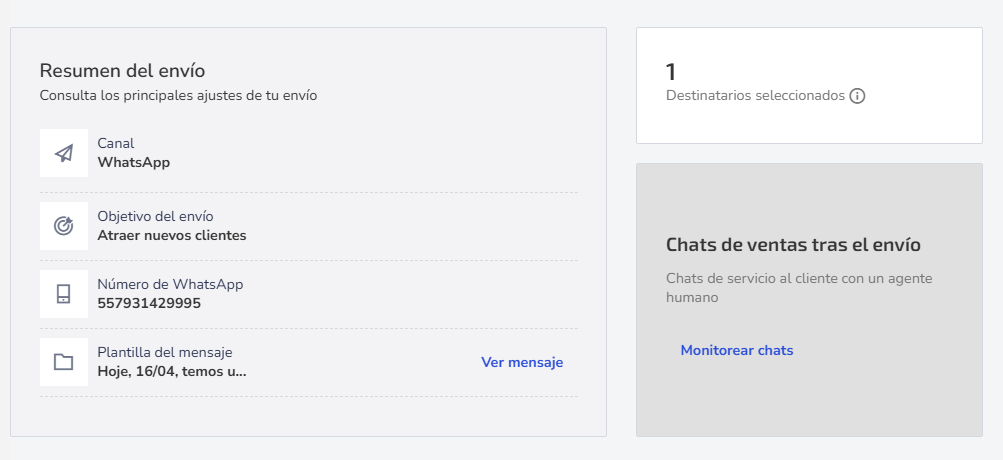Click the paper plane Canal icon

(63, 153)
